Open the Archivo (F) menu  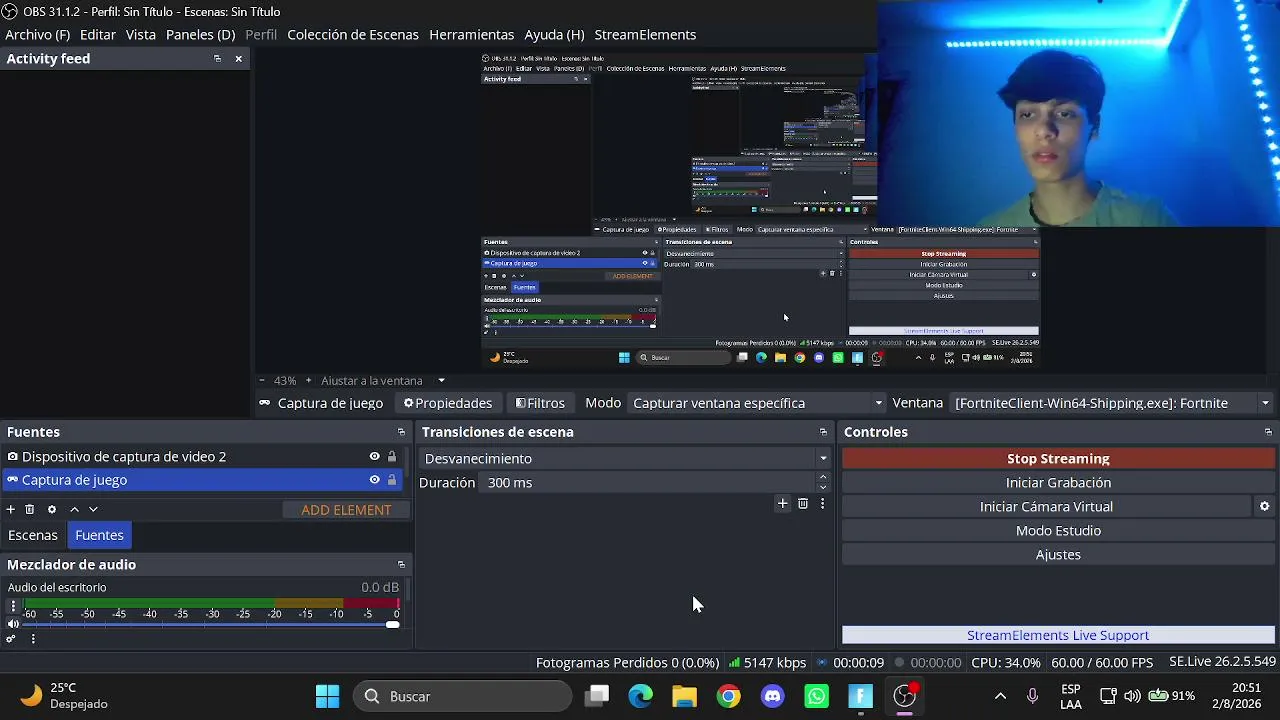(38, 35)
